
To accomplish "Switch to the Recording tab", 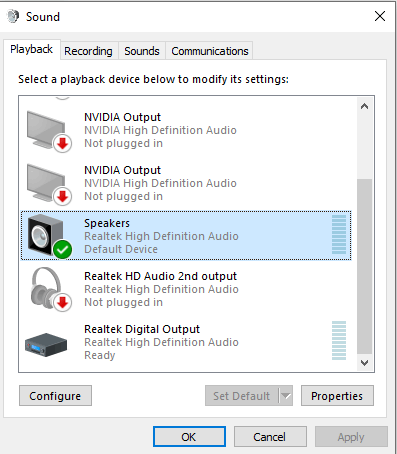I will [88, 51].
